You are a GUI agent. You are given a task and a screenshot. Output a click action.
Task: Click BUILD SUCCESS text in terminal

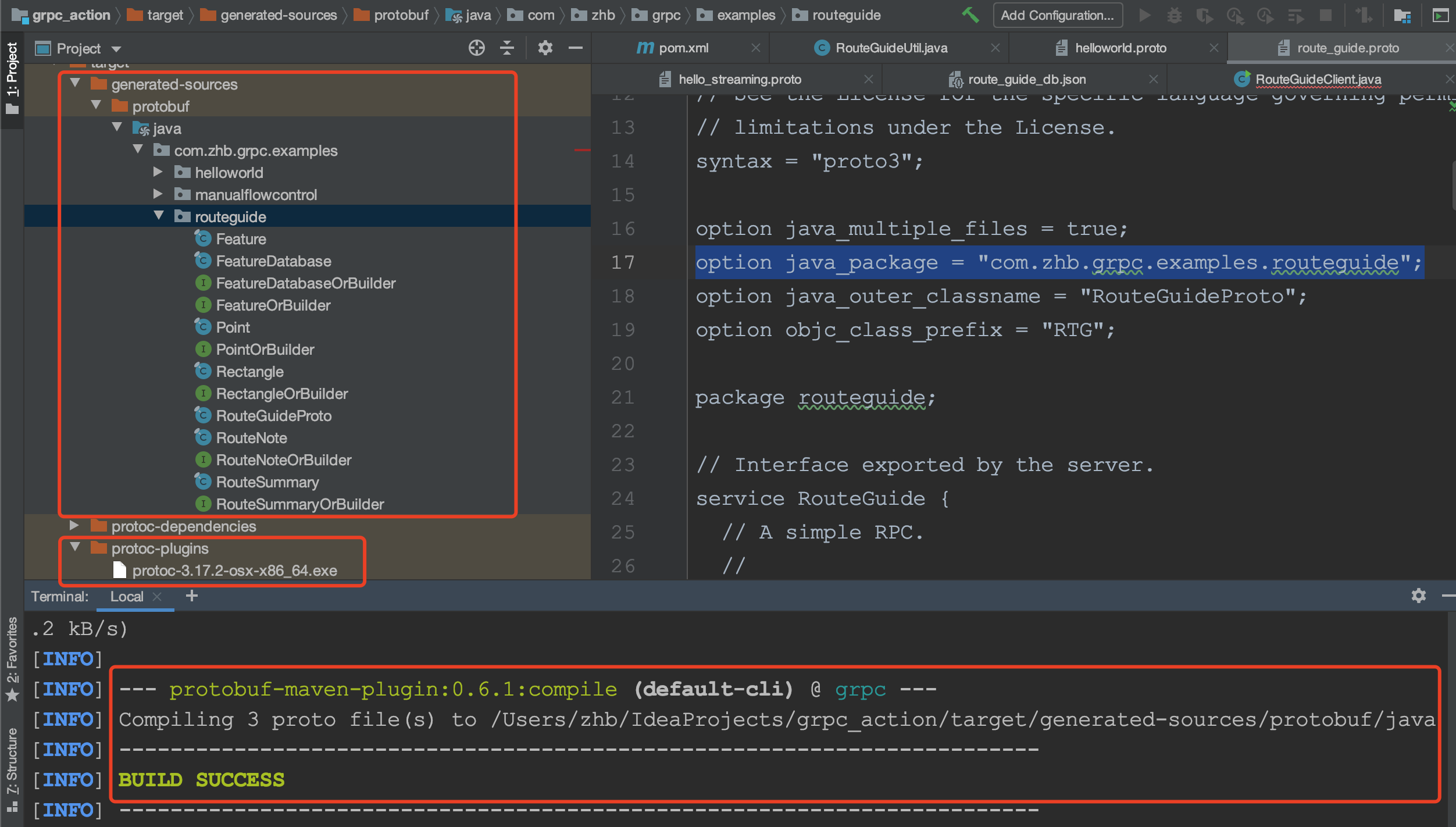coord(201,779)
